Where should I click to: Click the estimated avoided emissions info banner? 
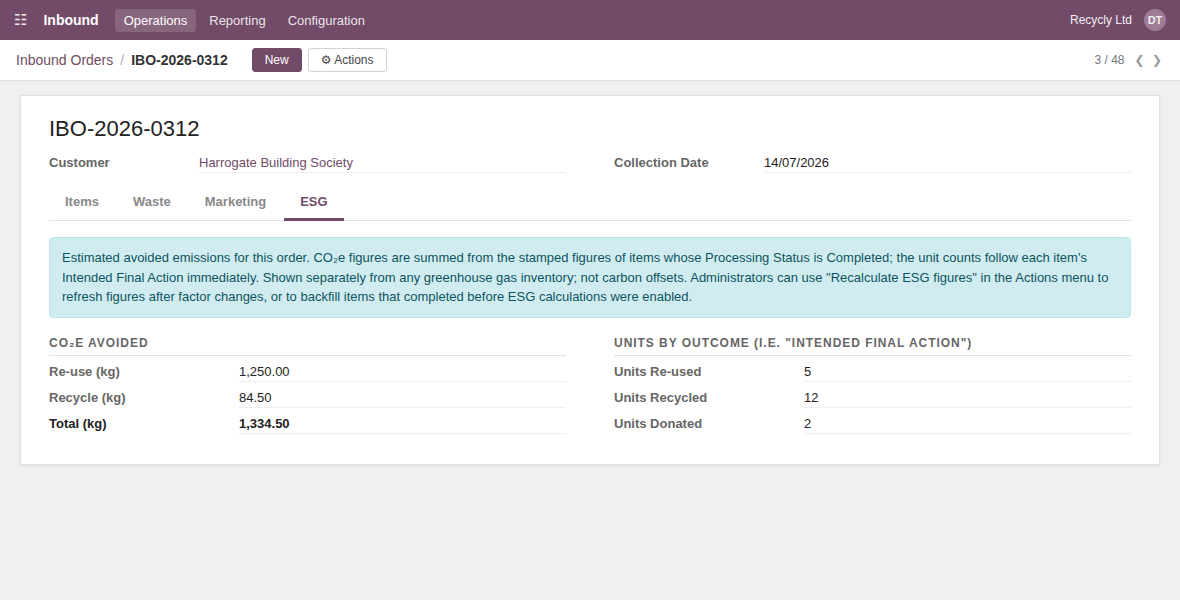coord(590,278)
